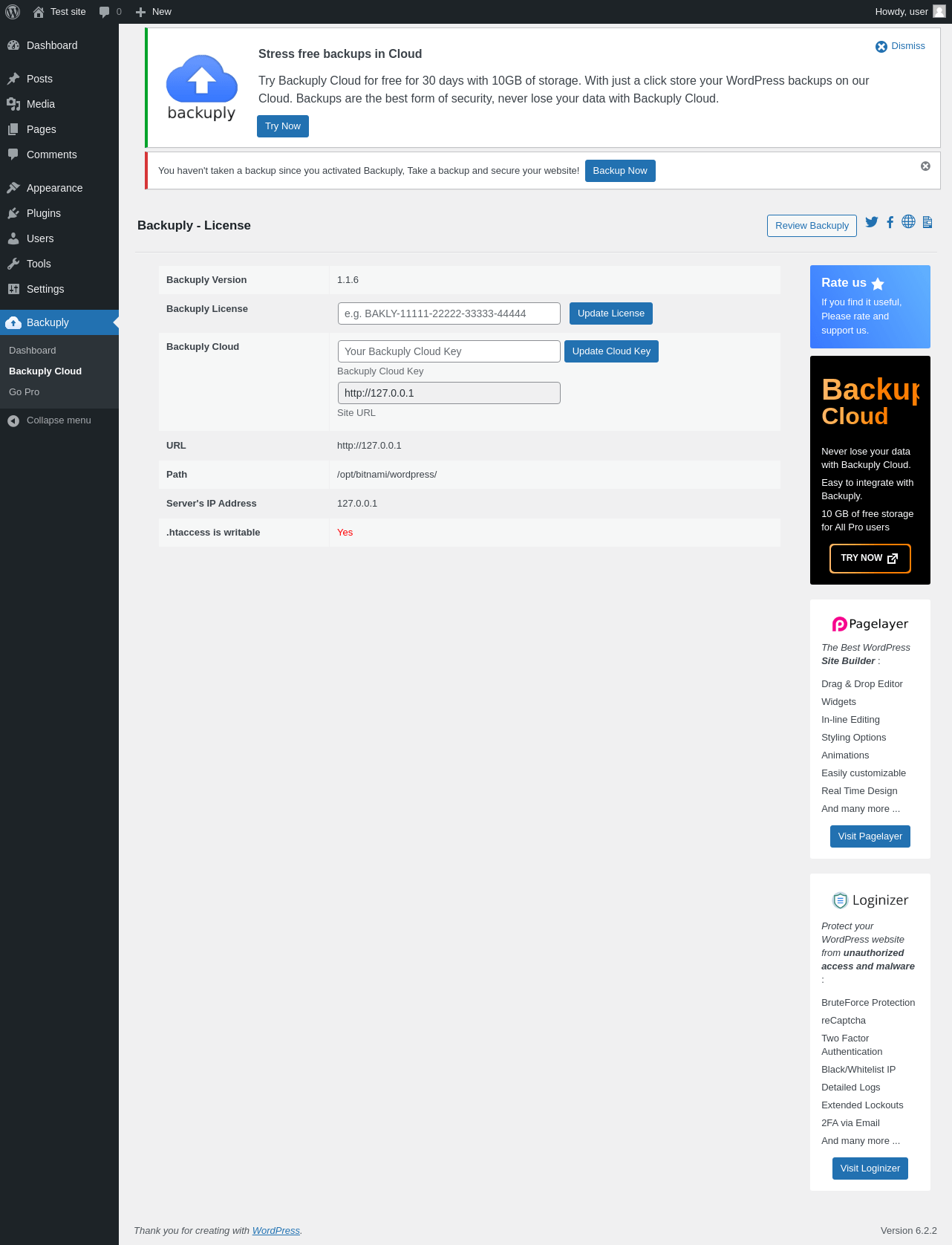Focus the Backuply License key field
Screen dimensions: 952x1245
coord(449,313)
